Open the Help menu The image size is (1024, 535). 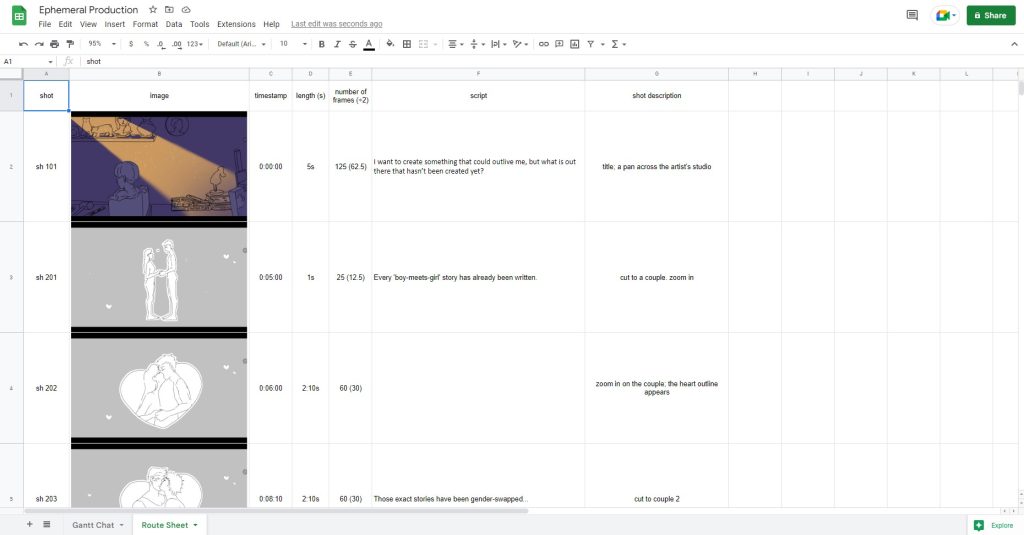pos(272,24)
